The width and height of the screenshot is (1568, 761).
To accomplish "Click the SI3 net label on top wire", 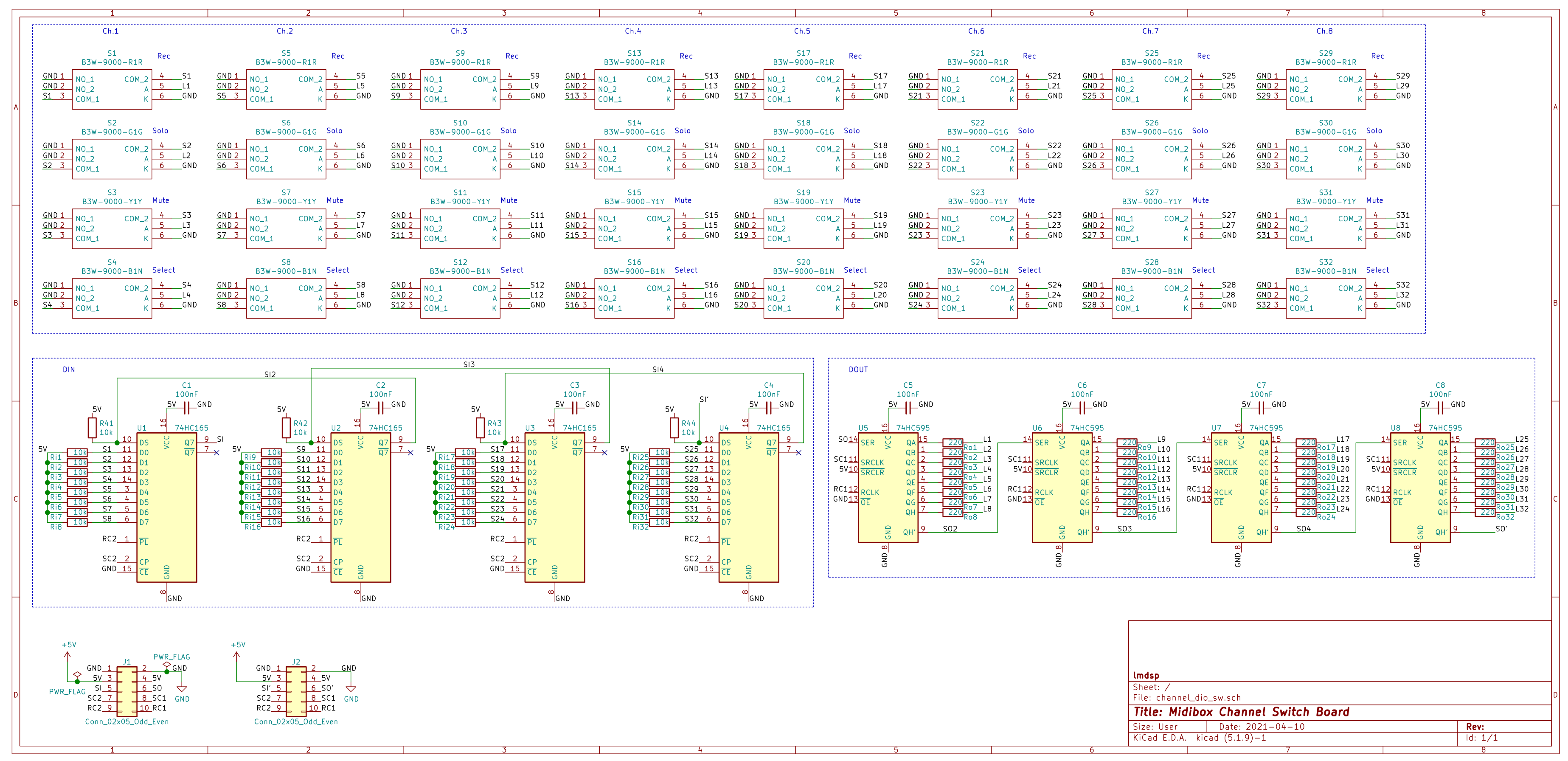I will pyautogui.click(x=469, y=365).
